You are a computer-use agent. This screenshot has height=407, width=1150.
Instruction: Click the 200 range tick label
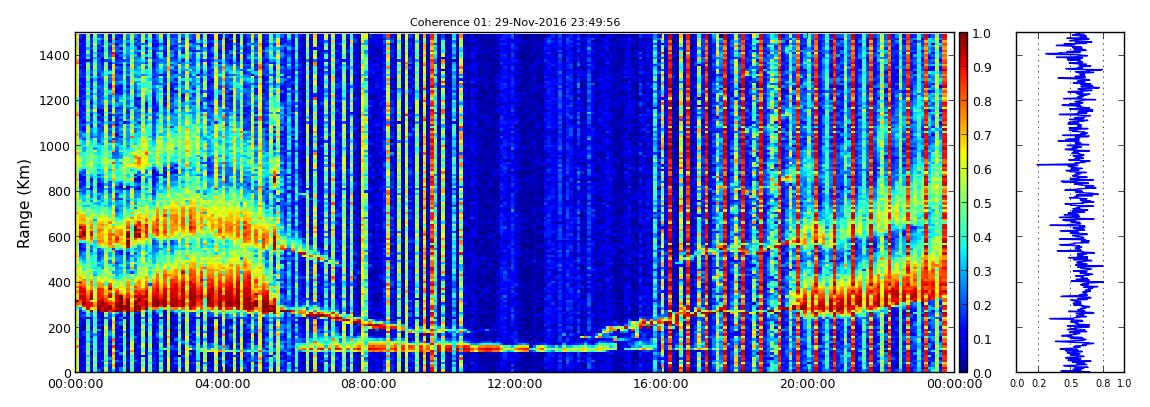click(59, 328)
